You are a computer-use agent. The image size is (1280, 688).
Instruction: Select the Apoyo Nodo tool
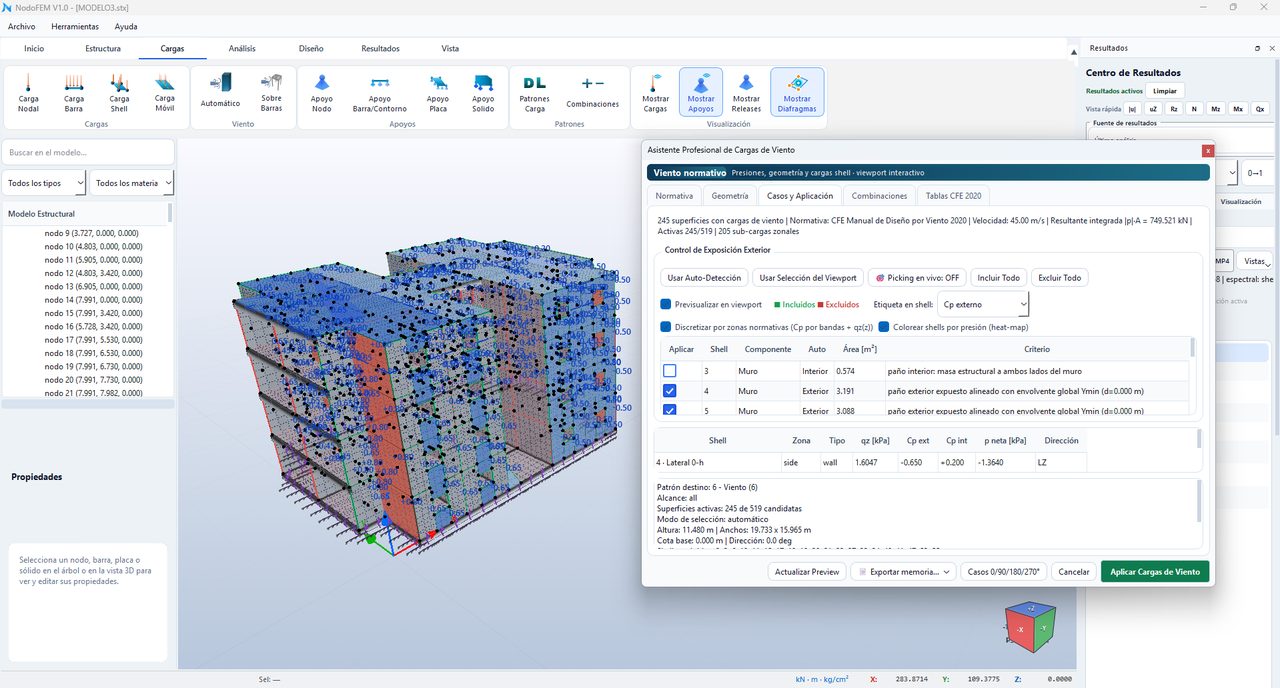pos(322,92)
